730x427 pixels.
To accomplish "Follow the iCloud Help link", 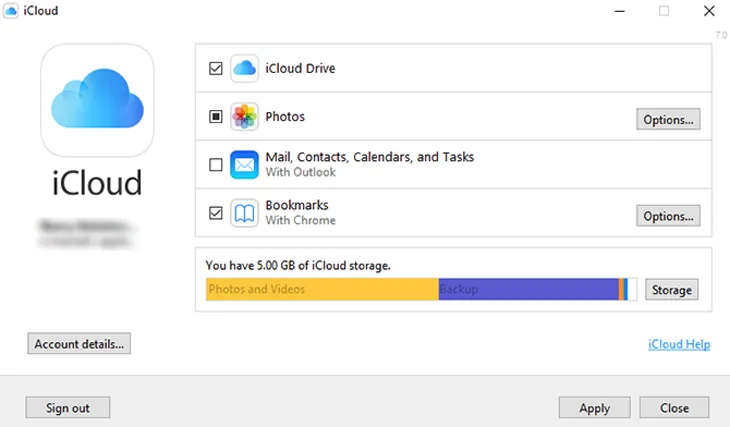I will click(x=679, y=344).
